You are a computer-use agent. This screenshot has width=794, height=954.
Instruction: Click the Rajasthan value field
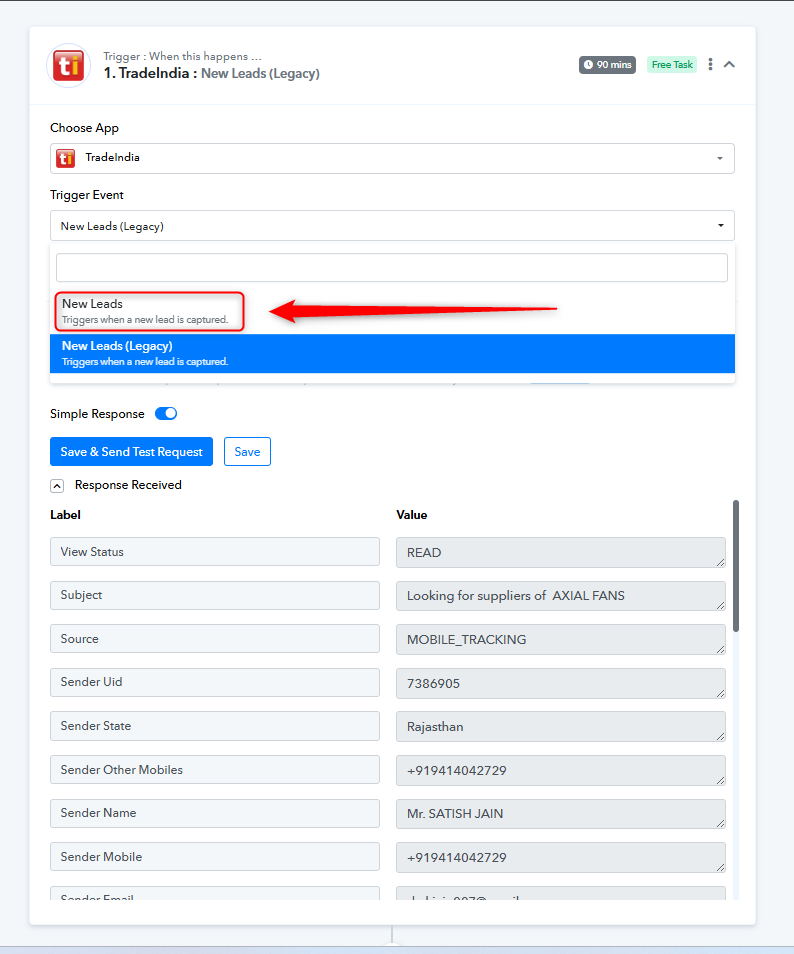click(x=560, y=726)
